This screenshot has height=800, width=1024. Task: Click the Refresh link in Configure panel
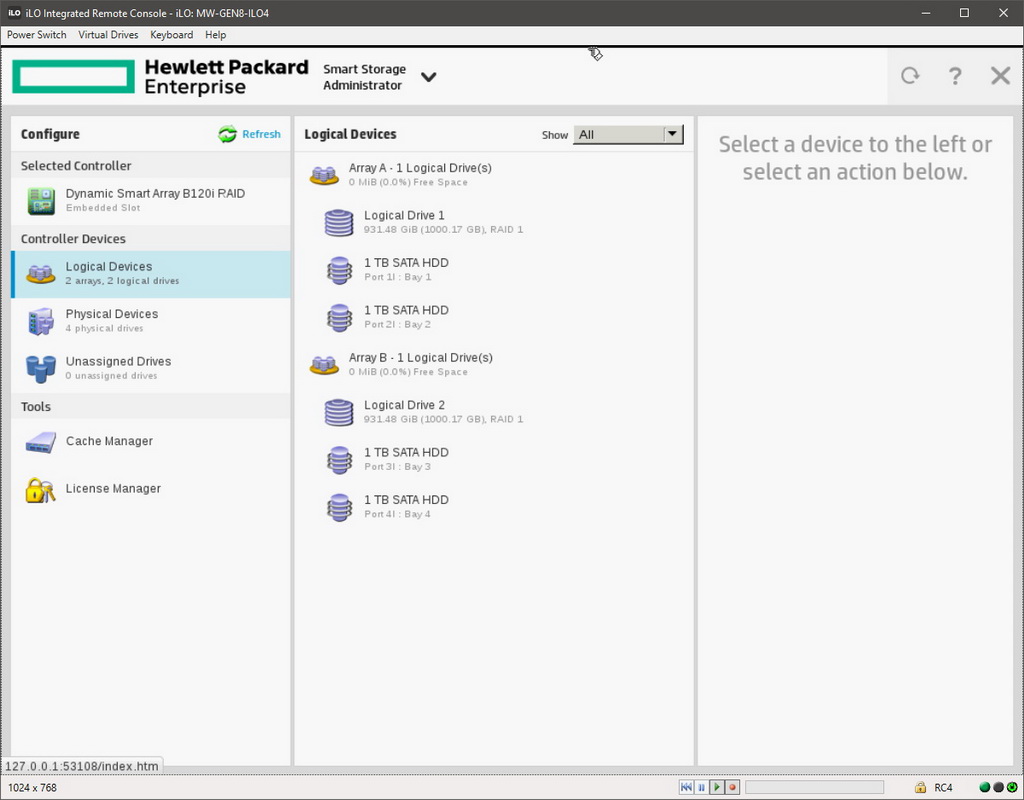pos(261,134)
